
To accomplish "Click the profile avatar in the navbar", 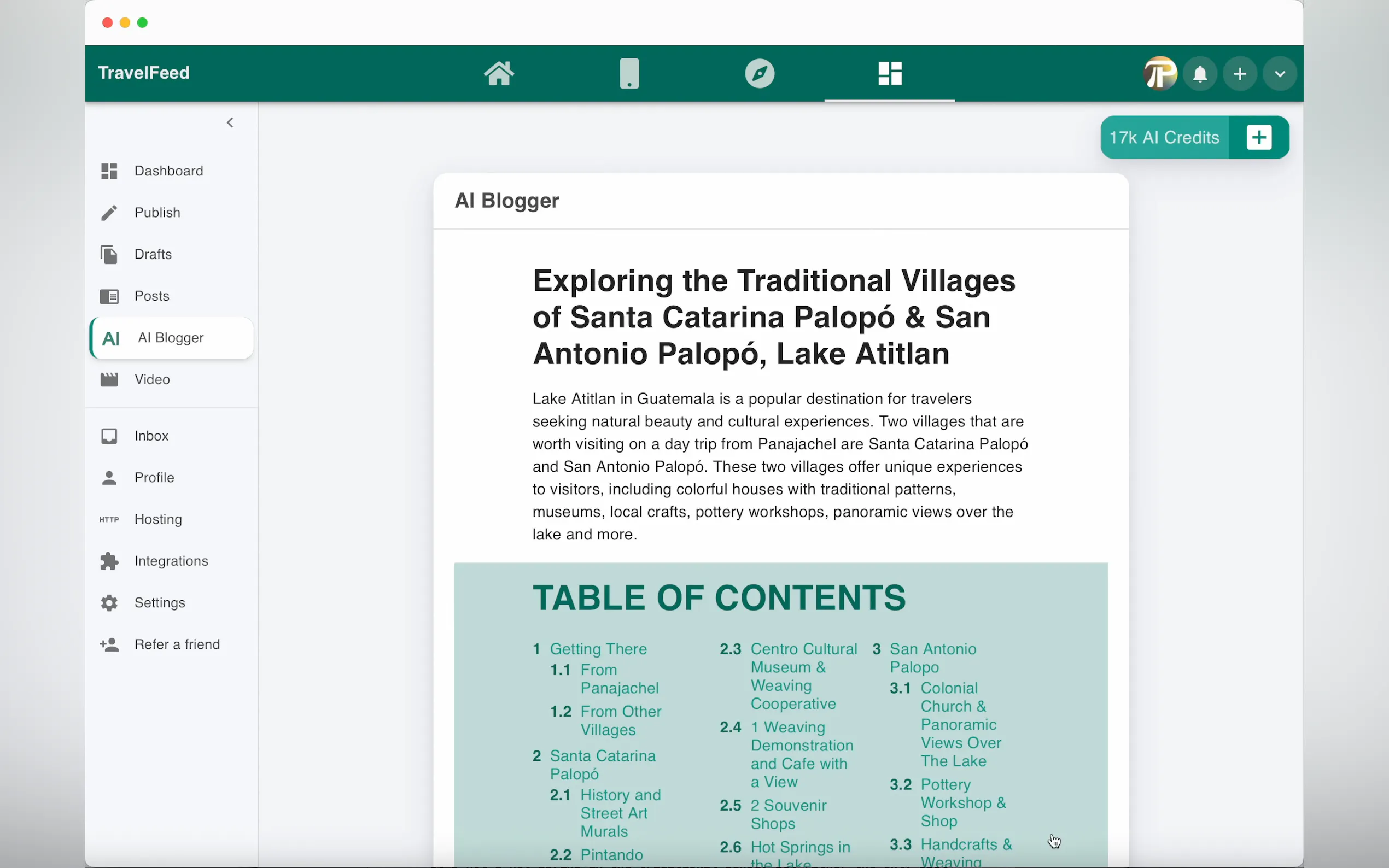I will click(1159, 73).
